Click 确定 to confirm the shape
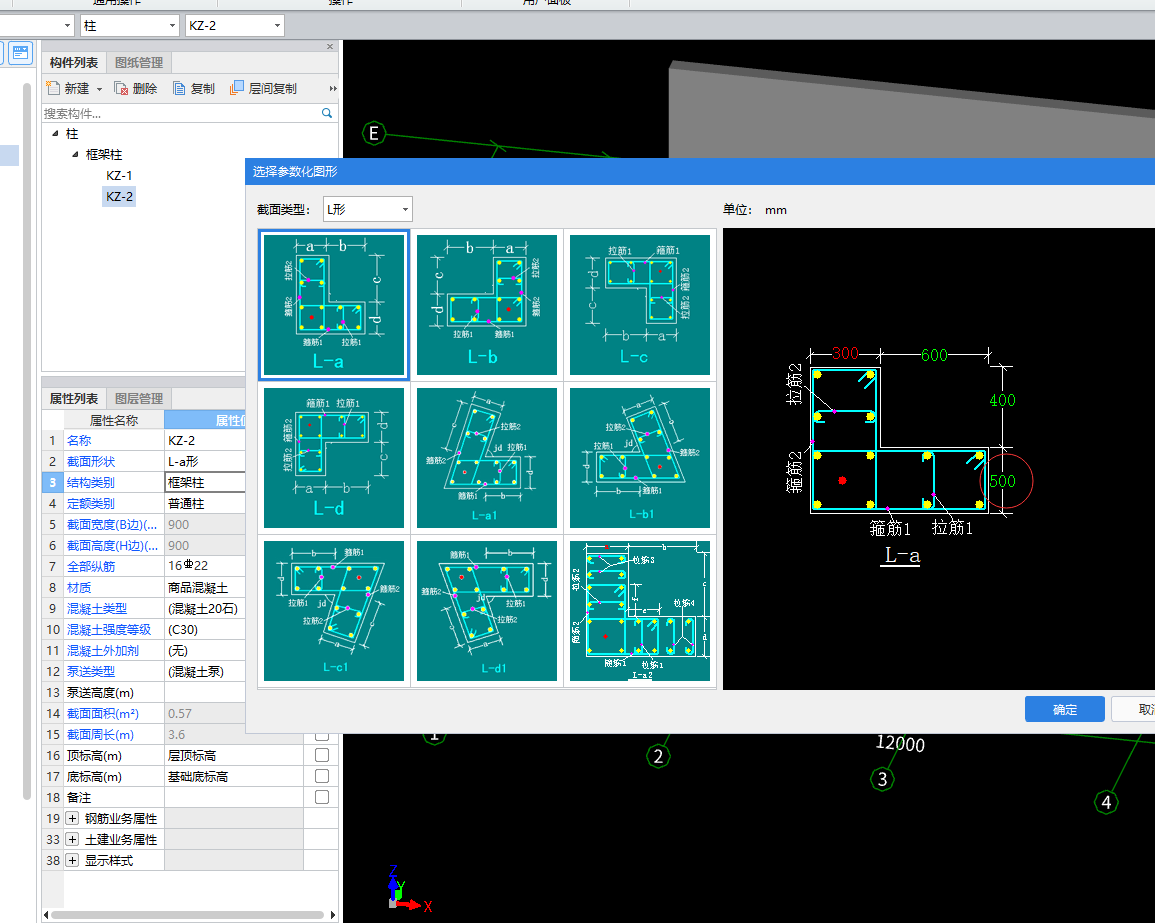Viewport: 1155px width, 923px height. tap(1064, 709)
